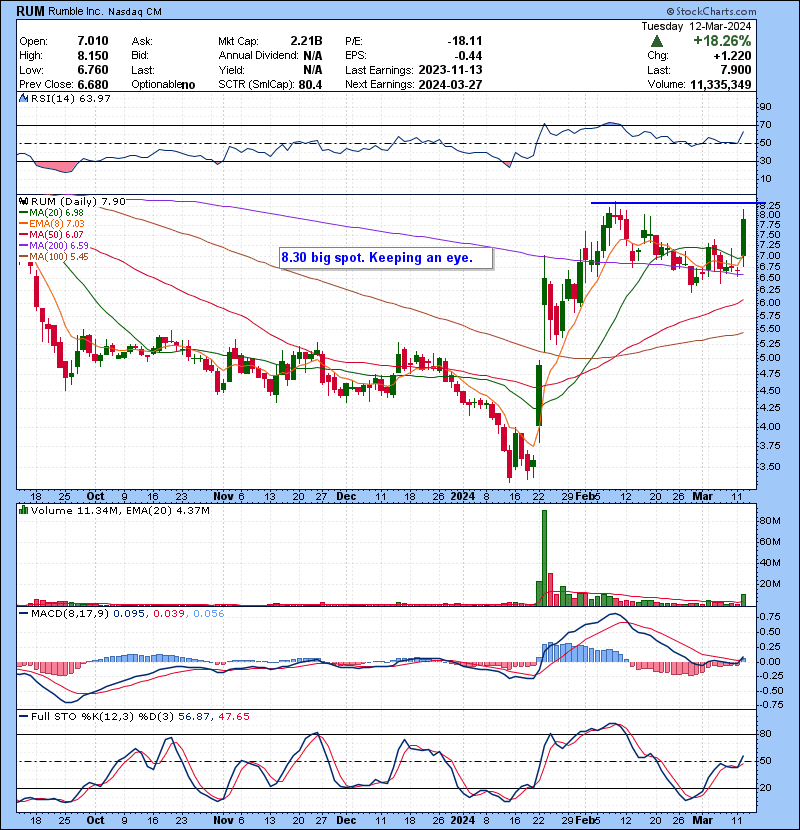Image resolution: width=800 pixels, height=830 pixels.
Task: Click the Rumble Inc. company name
Action: coord(77,12)
